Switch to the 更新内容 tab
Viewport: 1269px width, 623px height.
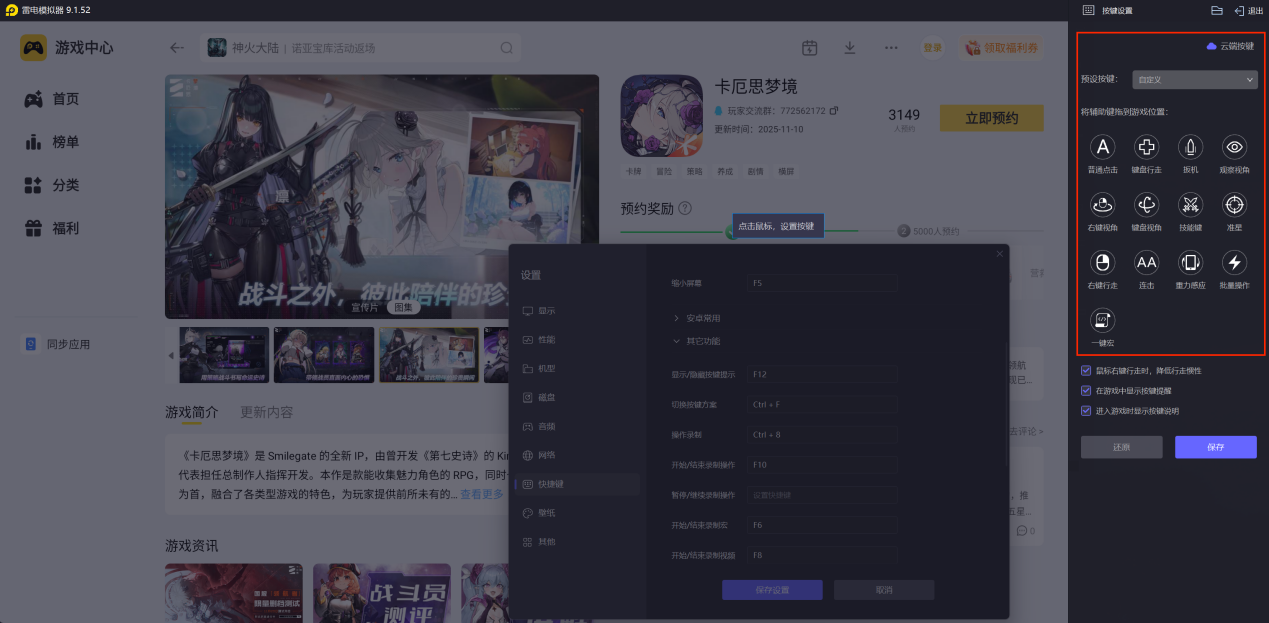pyautogui.click(x=267, y=412)
